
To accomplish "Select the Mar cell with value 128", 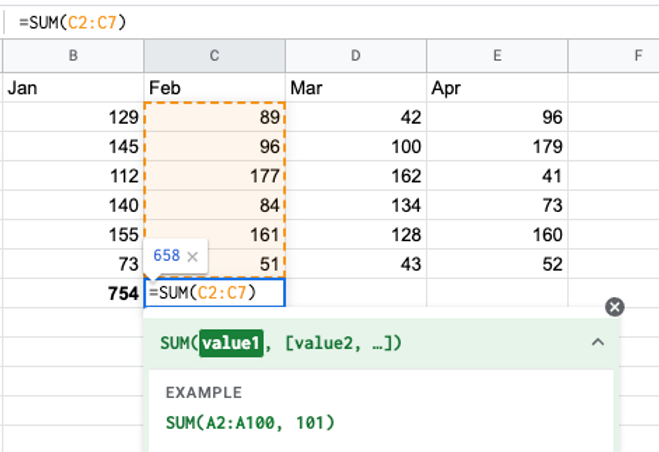I will coord(356,235).
